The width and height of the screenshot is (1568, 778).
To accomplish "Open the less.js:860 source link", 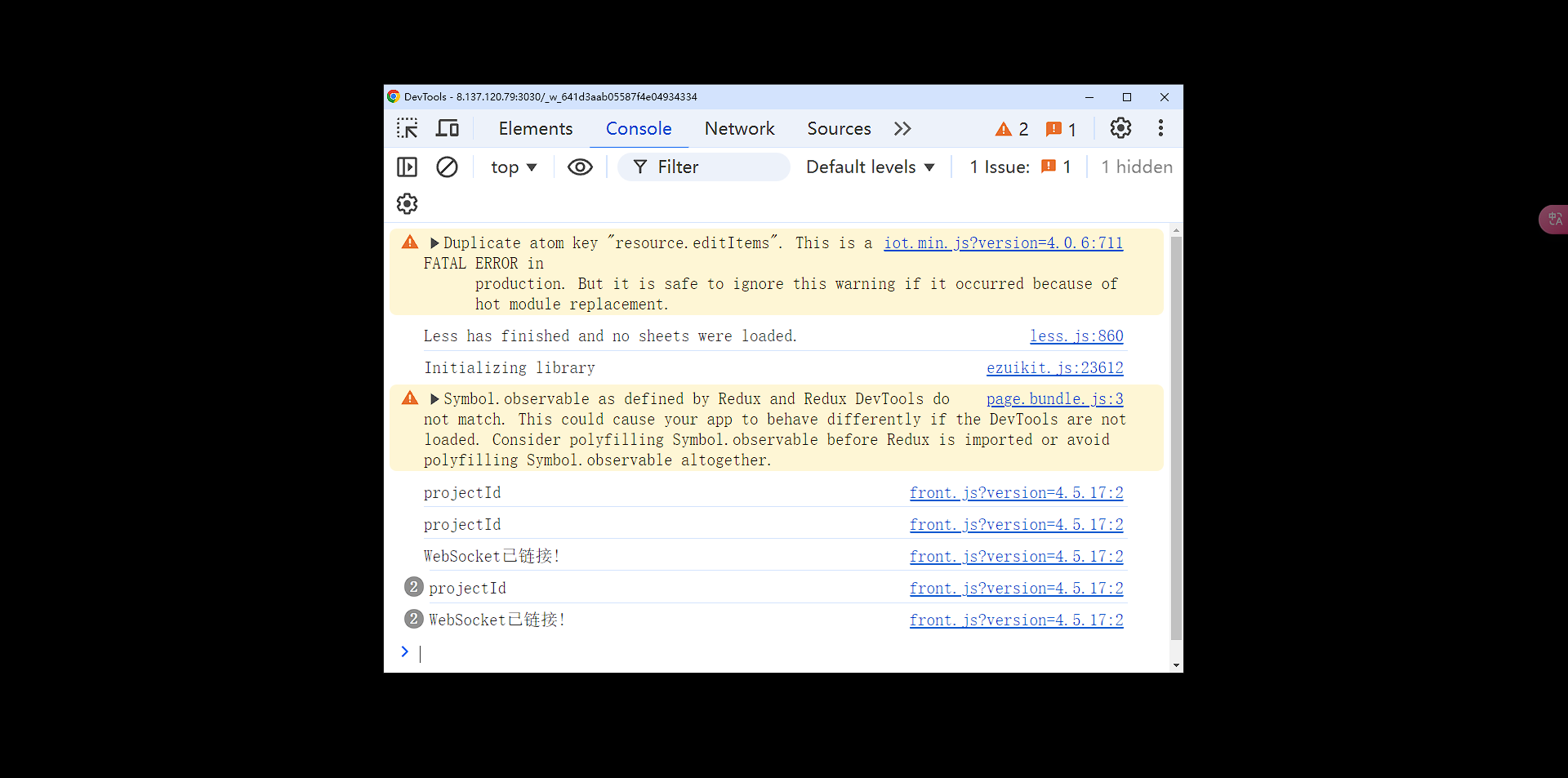I will (x=1076, y=336).
